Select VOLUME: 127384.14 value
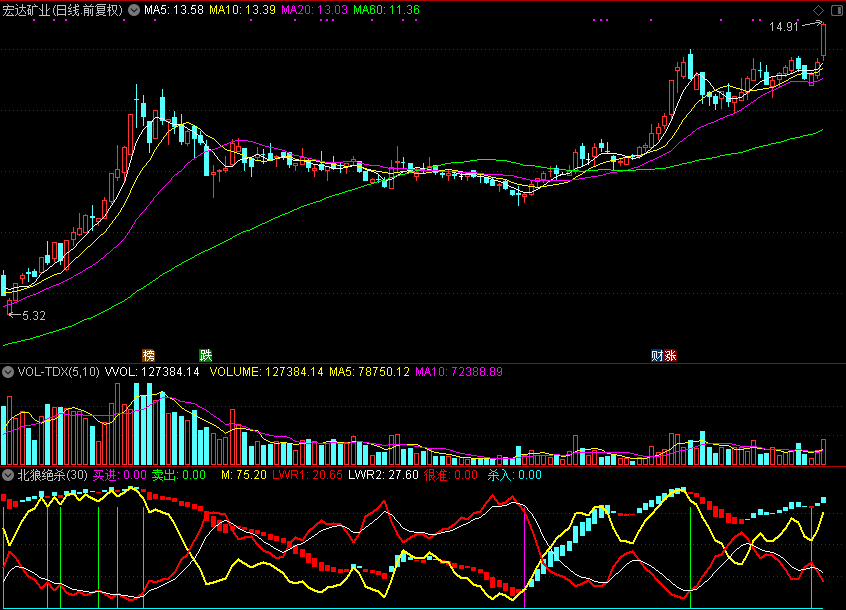Screen dimensions: 846x610 (x=267, y=372)
